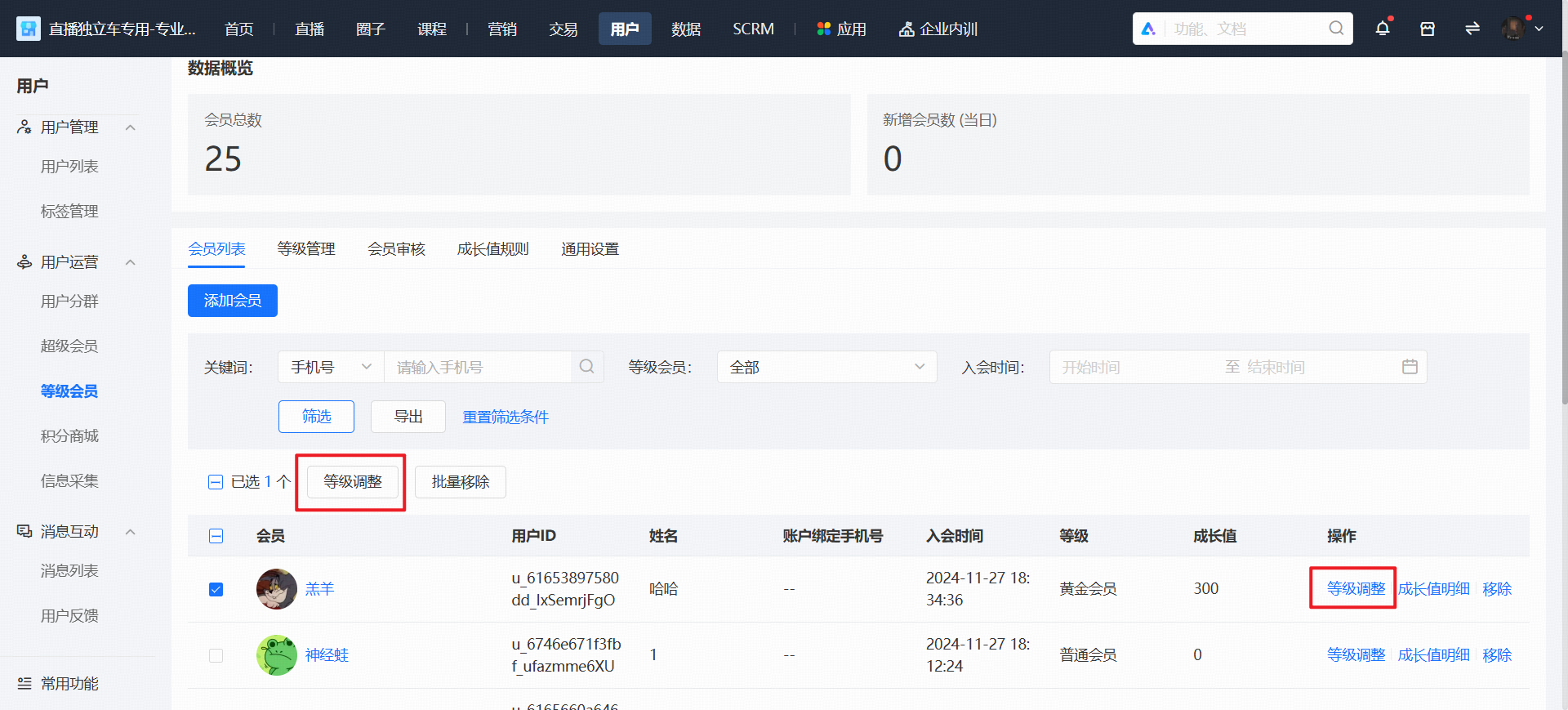Click 等级调整 link in 神经蛙 row
The width and height of the screenshot is (1568, 710).
(1356, 655)
